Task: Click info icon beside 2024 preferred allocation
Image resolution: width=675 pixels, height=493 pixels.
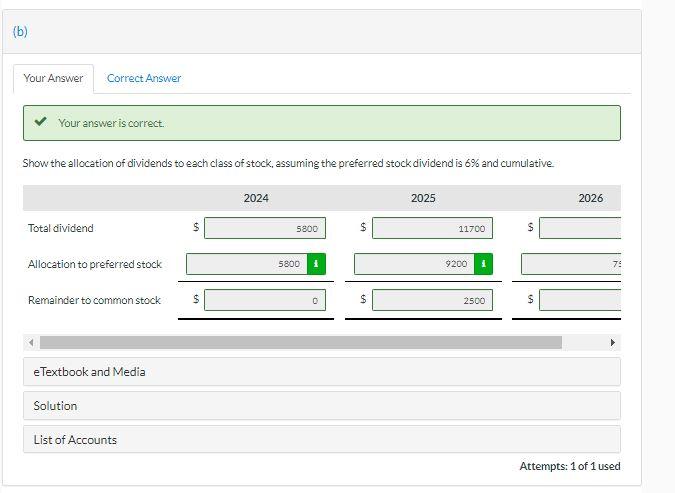Action: click(x=316, y=264)
